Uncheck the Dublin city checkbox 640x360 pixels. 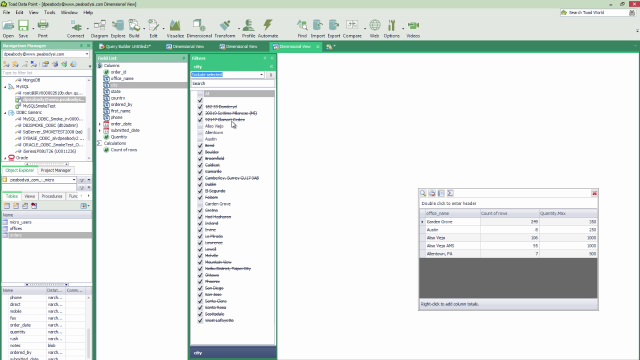coord(200,184)
